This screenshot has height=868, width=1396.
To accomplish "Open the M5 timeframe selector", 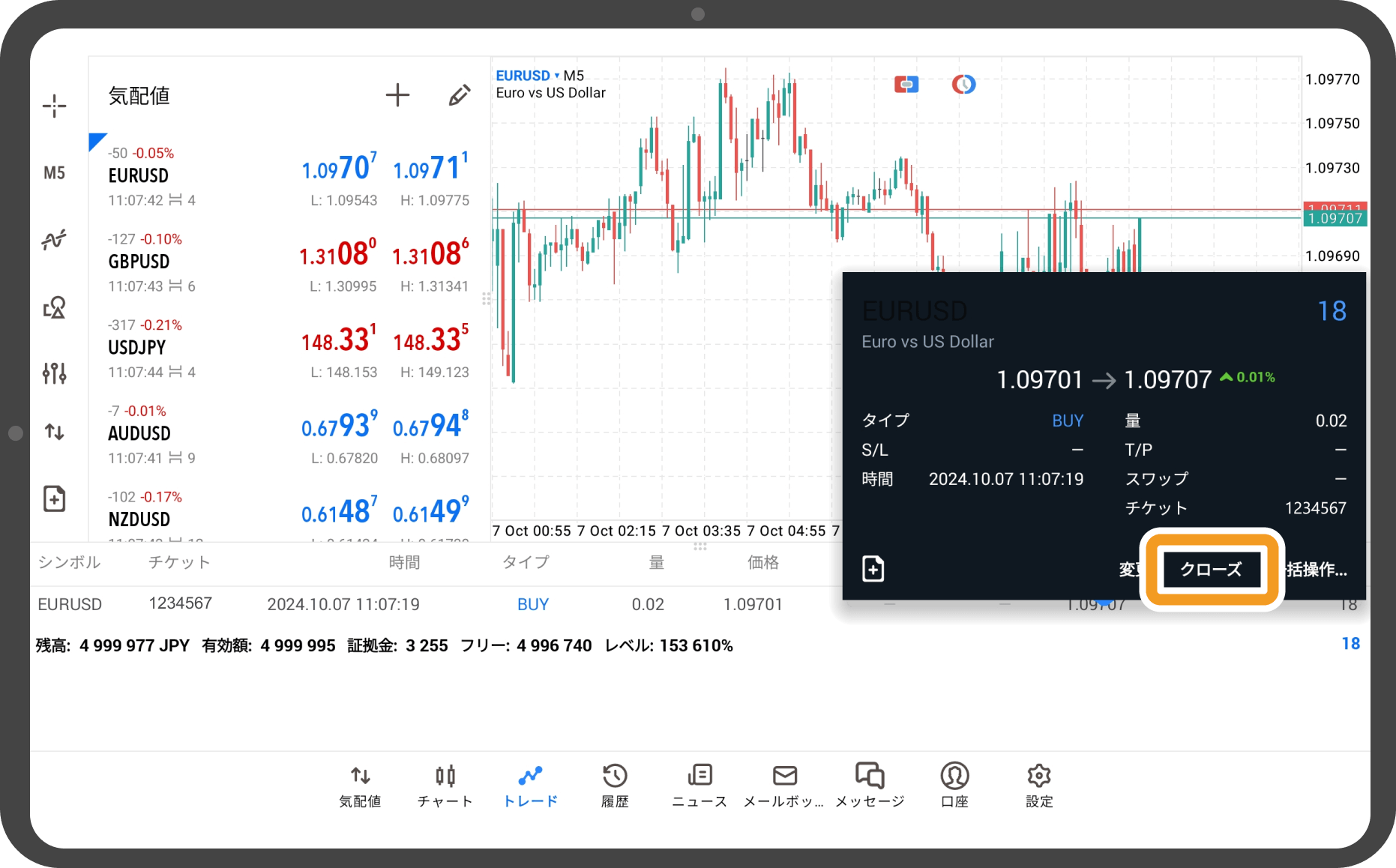I will pos(54,173).
